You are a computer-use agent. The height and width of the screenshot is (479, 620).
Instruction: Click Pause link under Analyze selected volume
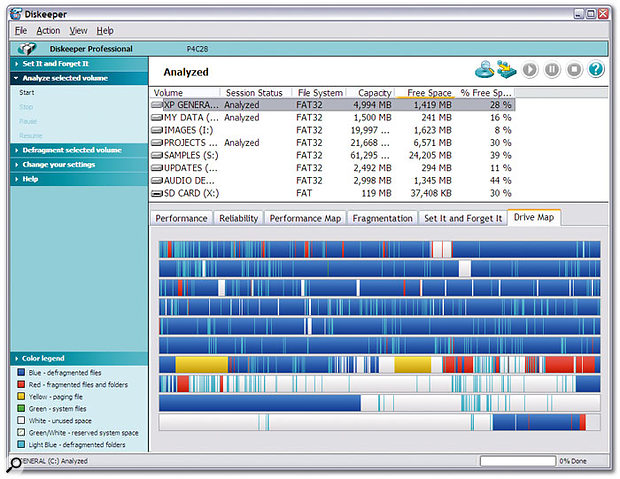[28, 121]
